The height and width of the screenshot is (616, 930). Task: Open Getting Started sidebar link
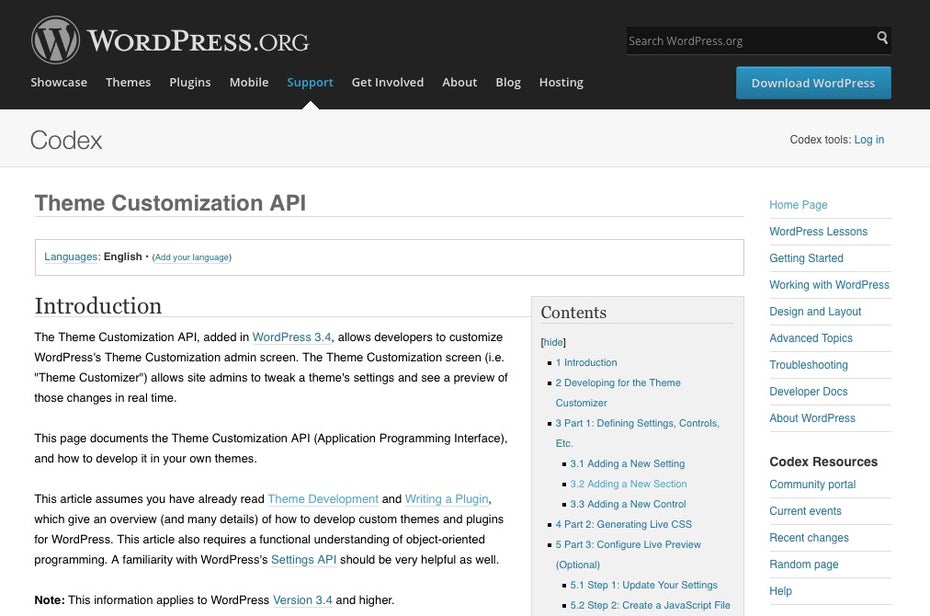[x=806, y=258]
